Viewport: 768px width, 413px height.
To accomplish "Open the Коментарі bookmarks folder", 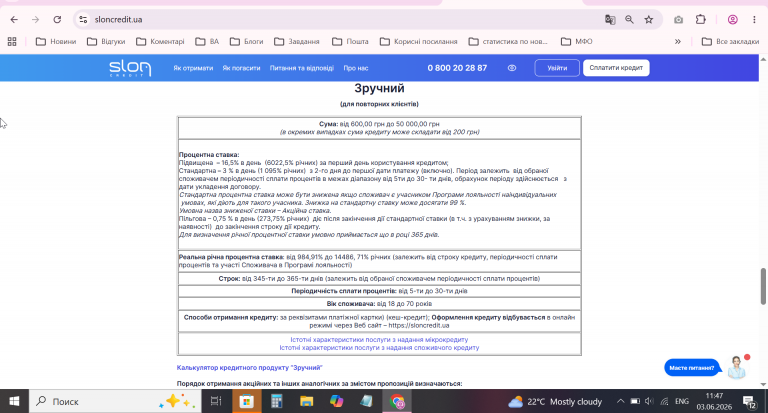I will point(160,42).
